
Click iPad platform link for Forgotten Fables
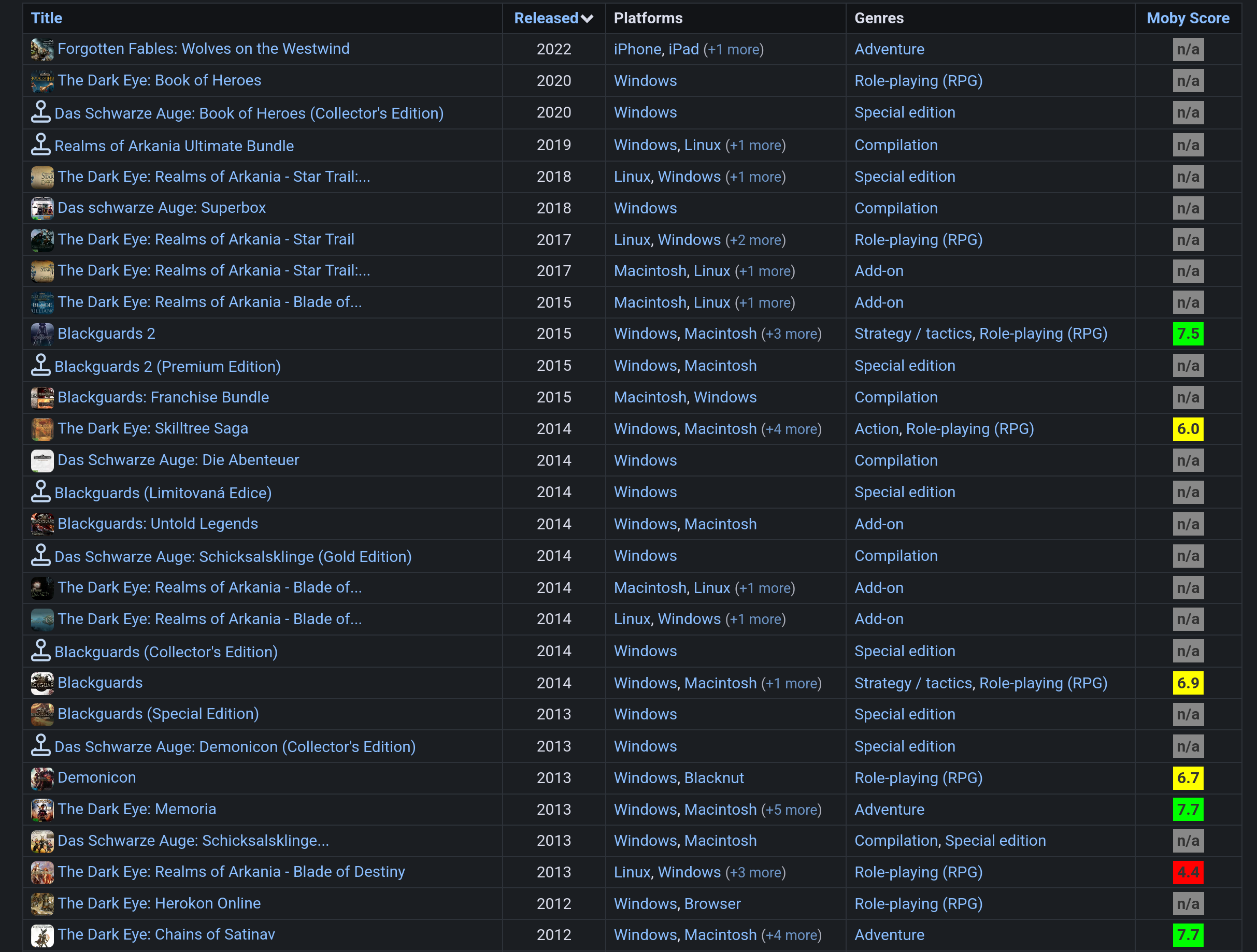pyautogui.click(x=683, y=49)
